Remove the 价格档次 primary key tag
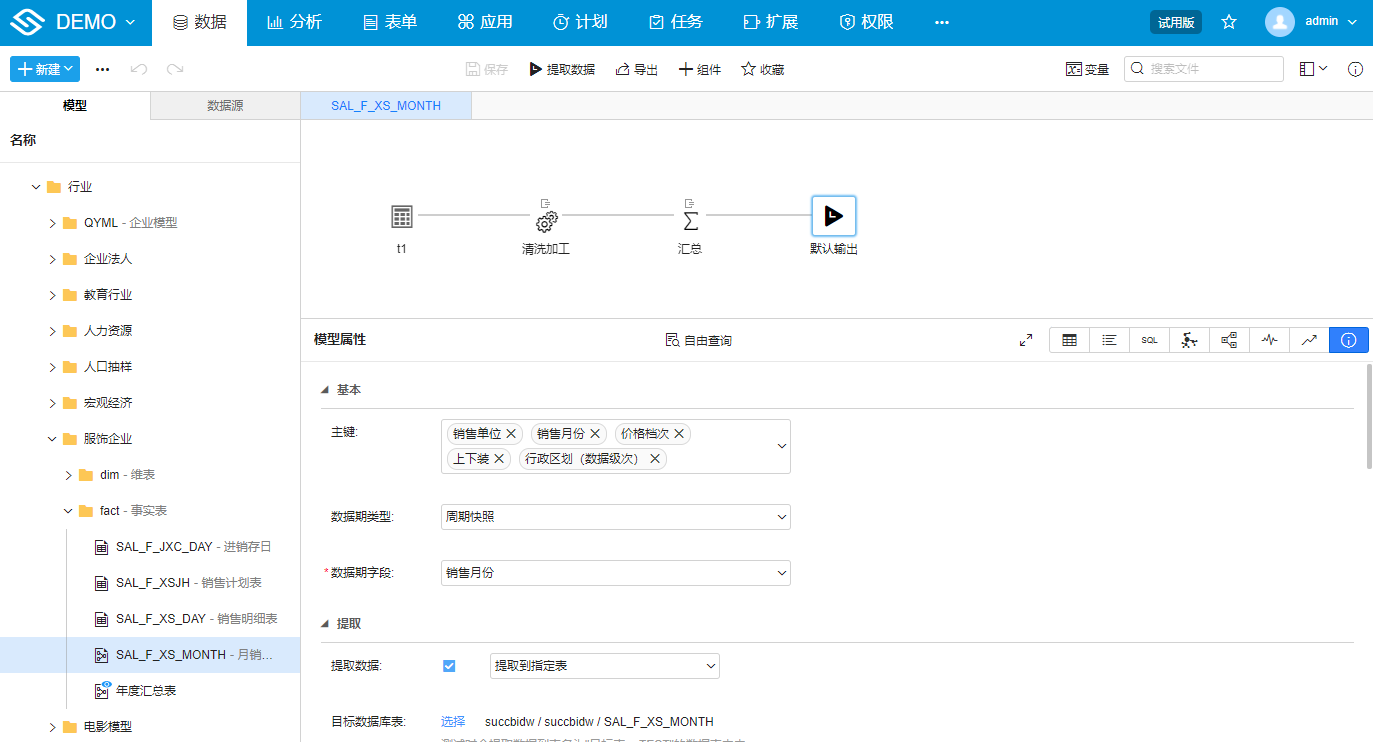Image resolution: width=1373 pixels, height=742 pixels. coord(679,433)
